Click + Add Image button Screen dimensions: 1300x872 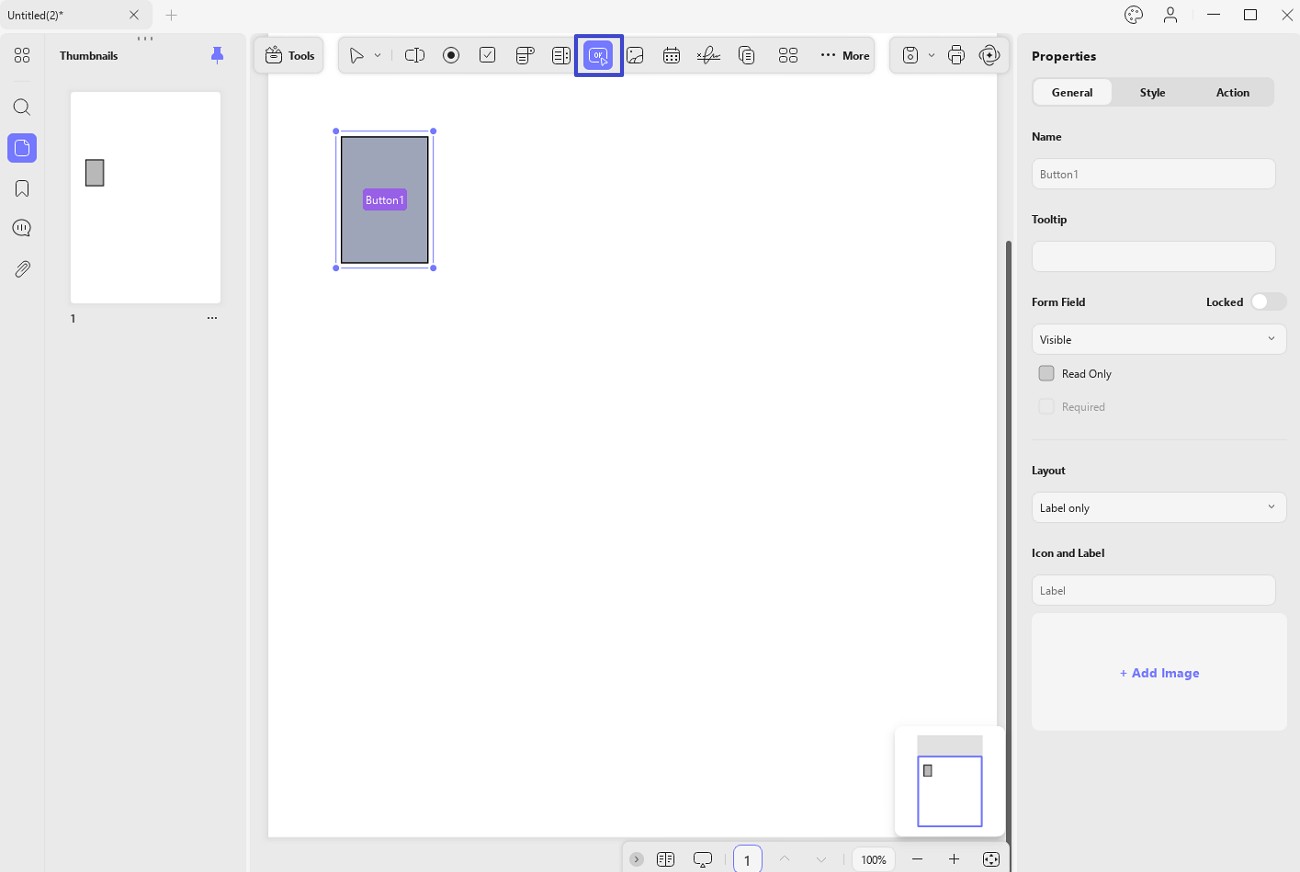pos(1159,673)
